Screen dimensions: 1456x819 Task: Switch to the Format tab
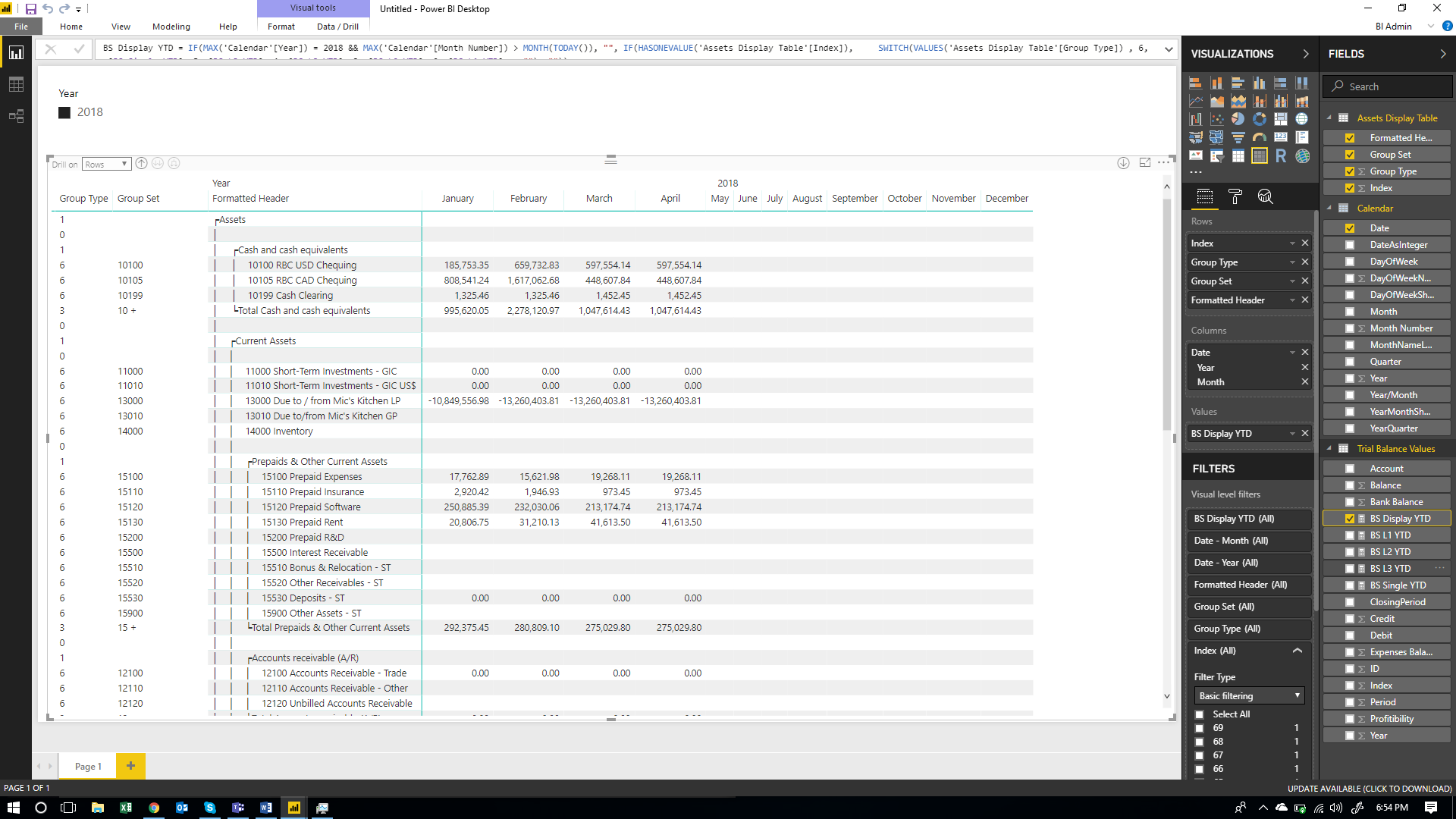[x=281, y=27]
